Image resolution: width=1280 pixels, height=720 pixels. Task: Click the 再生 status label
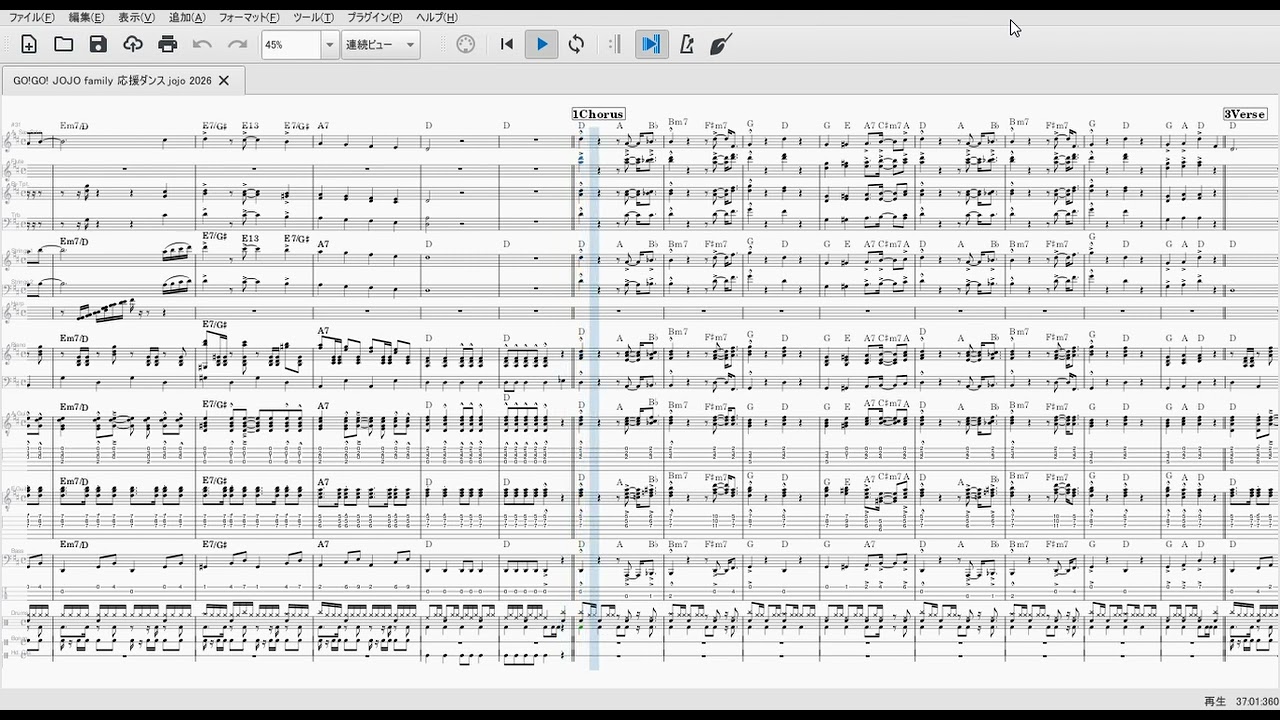(1215, 701)
